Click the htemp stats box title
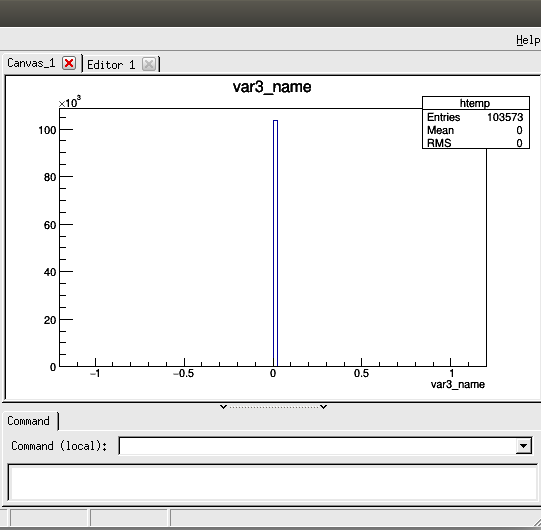The height and width of the screenshot is (530, 541). click(x=475, y=103)
